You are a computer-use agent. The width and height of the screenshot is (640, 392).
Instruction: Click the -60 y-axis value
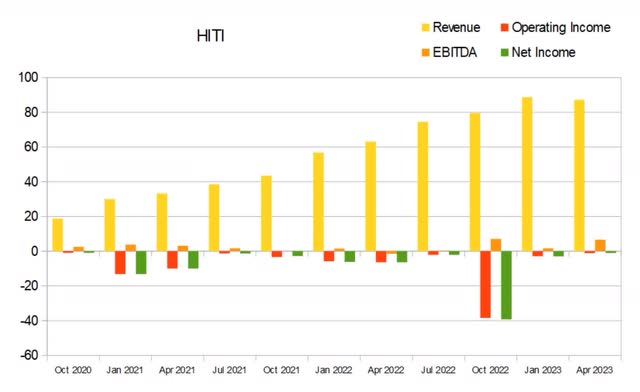[29, 355]
